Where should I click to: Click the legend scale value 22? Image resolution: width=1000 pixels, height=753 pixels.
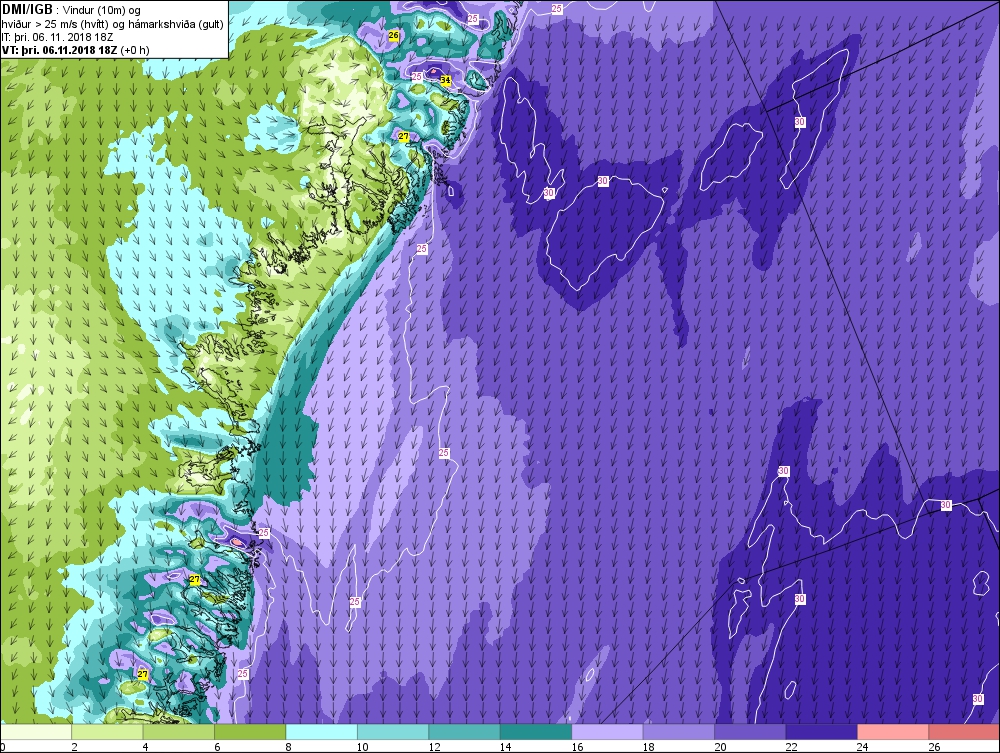(x=791, y=747)
